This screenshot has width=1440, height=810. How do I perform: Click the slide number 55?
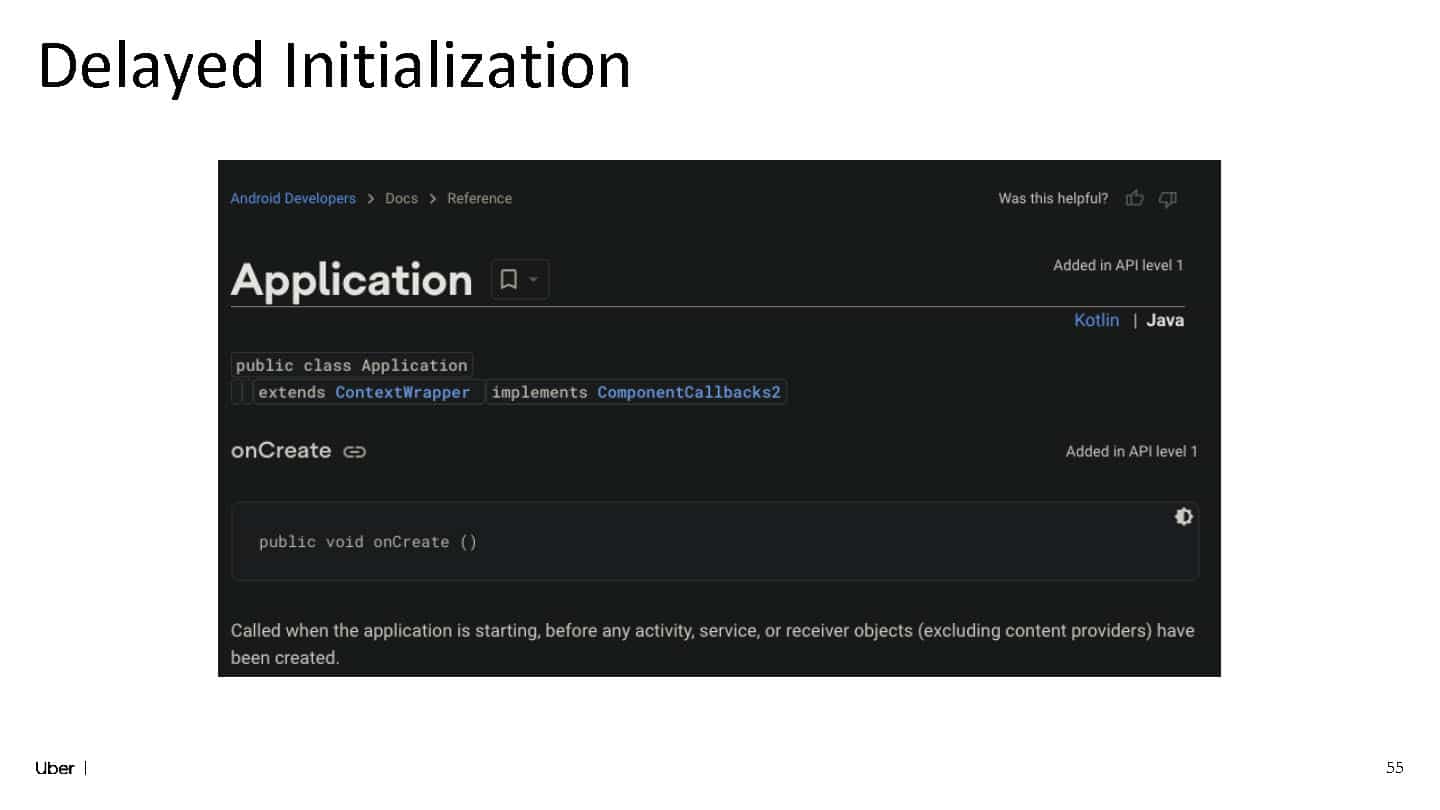[1394, 768]
